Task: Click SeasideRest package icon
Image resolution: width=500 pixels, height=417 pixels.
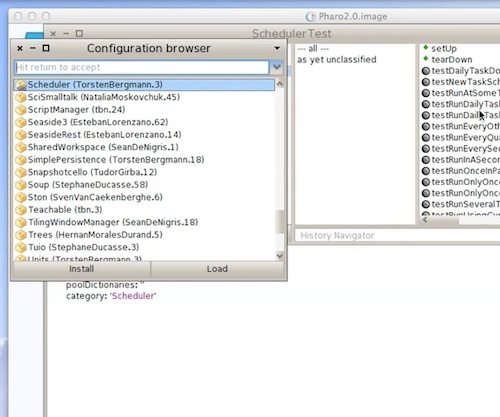Action: pos(21,135)
